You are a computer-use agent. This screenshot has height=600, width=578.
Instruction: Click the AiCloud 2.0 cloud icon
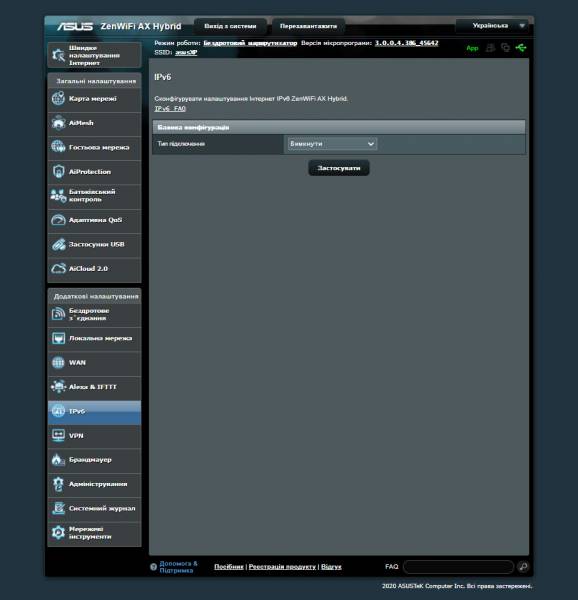coord(58,269)
